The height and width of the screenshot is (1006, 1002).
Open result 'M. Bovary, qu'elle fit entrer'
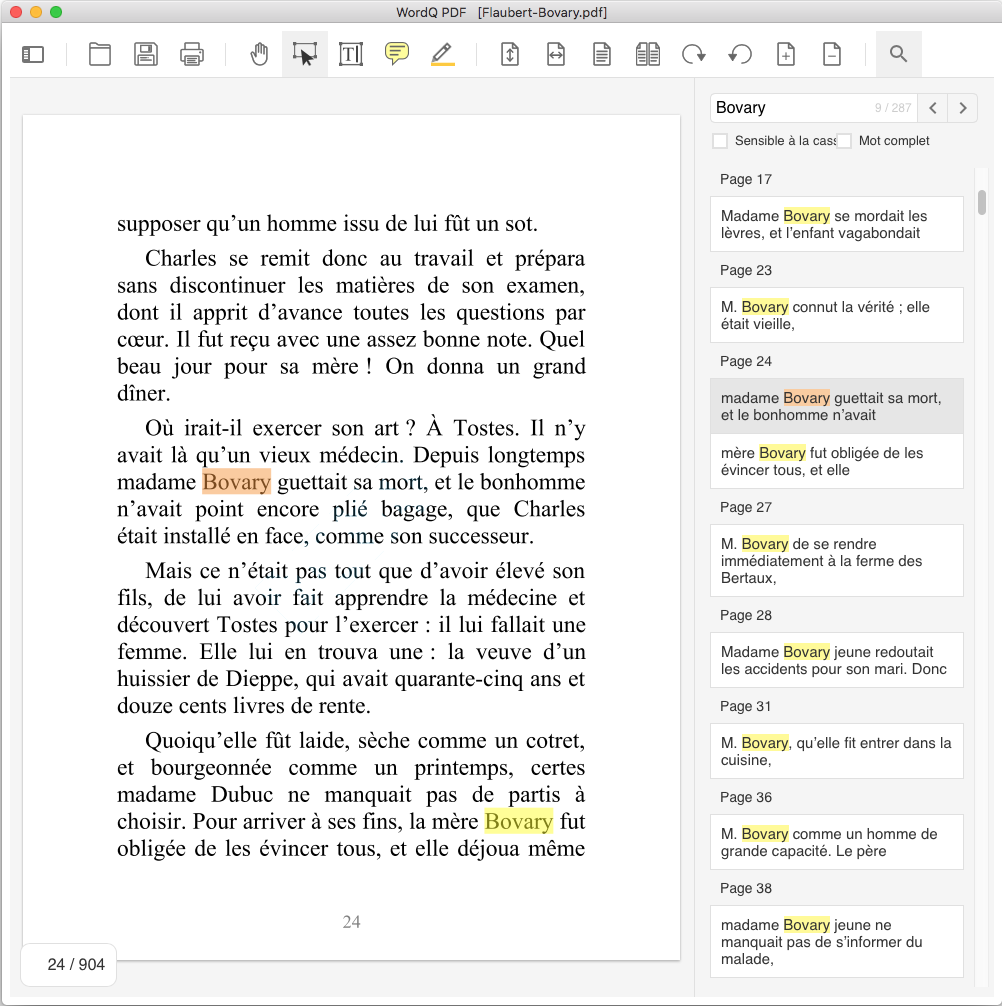[x=836, y=751]
